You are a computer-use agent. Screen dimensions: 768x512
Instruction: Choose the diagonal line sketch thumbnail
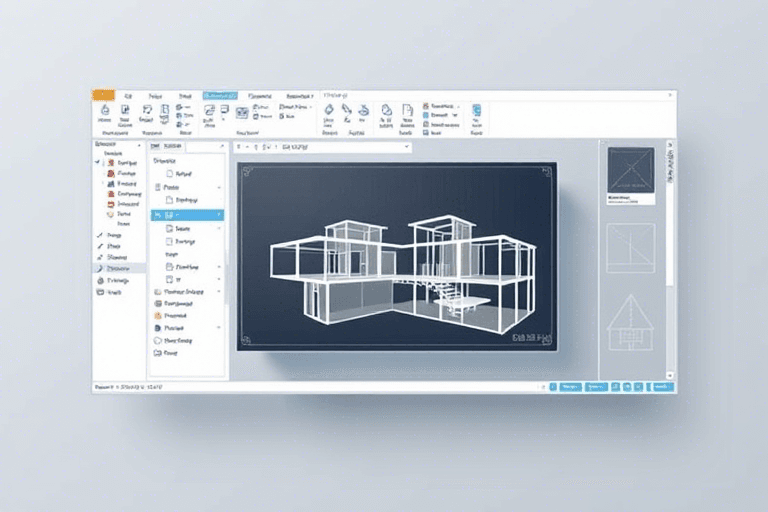pyautogui.click(x=630, y=247)
